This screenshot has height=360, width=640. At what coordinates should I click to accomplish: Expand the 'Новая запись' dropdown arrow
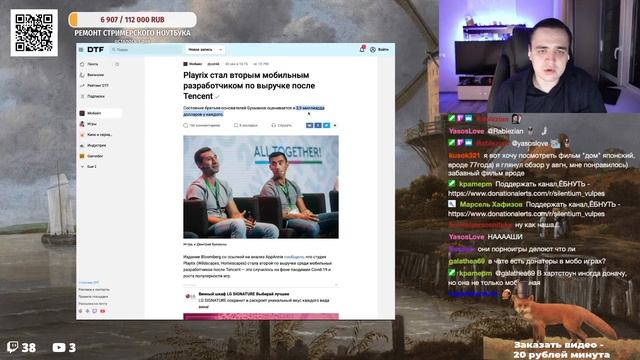tap(220, 49)
